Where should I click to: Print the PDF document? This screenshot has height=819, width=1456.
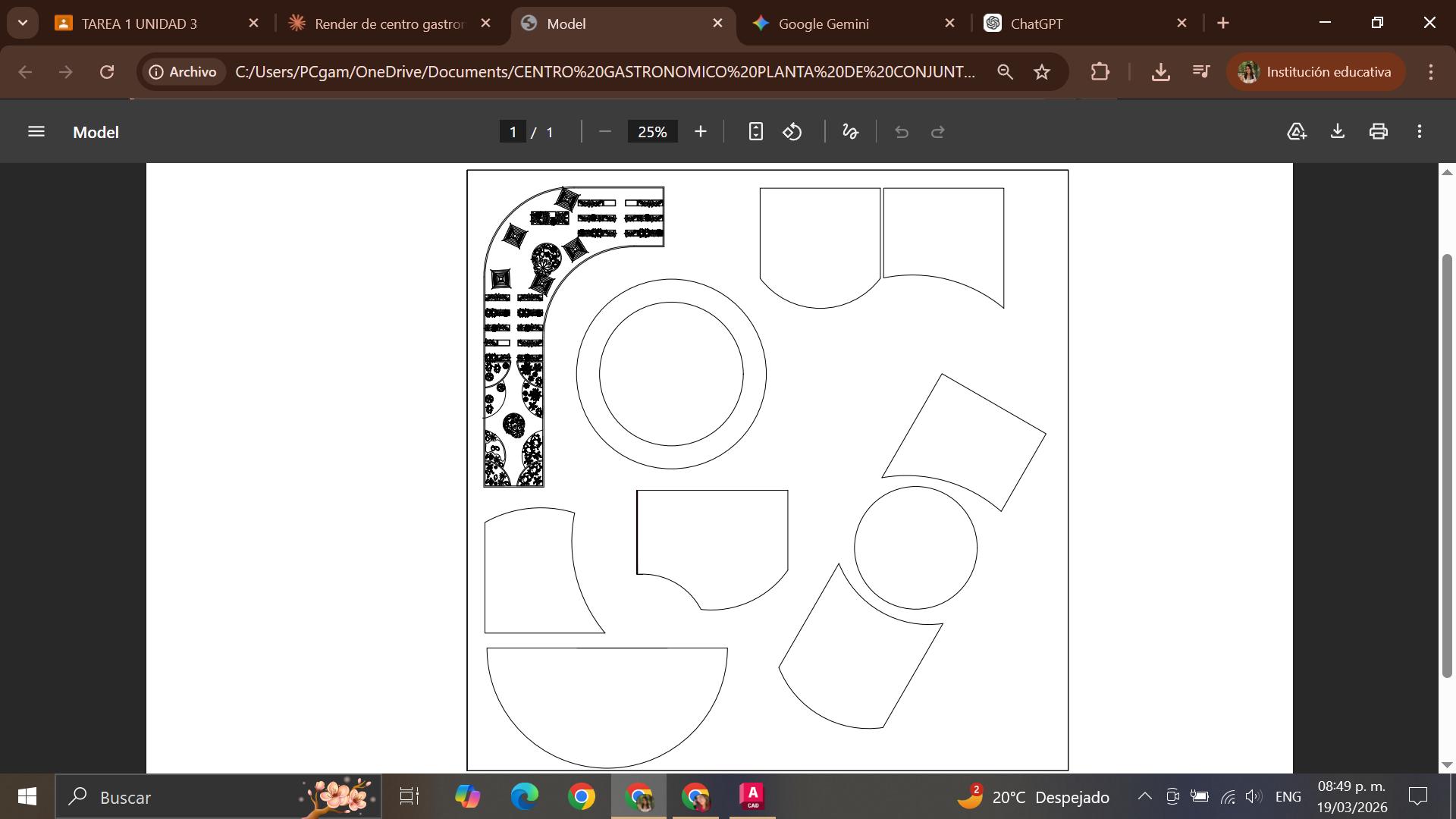1378,132
